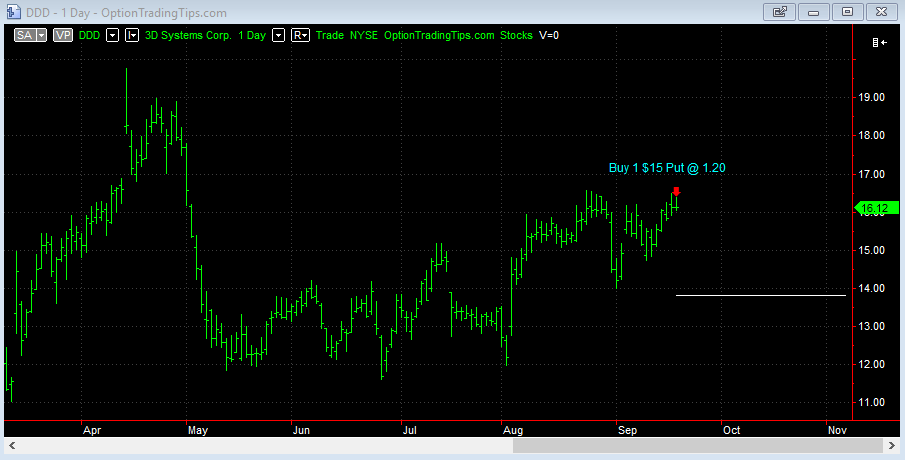Click the 19.00 price axis label
The height and width of the screenshot is (460, 905).
point(872,98)
